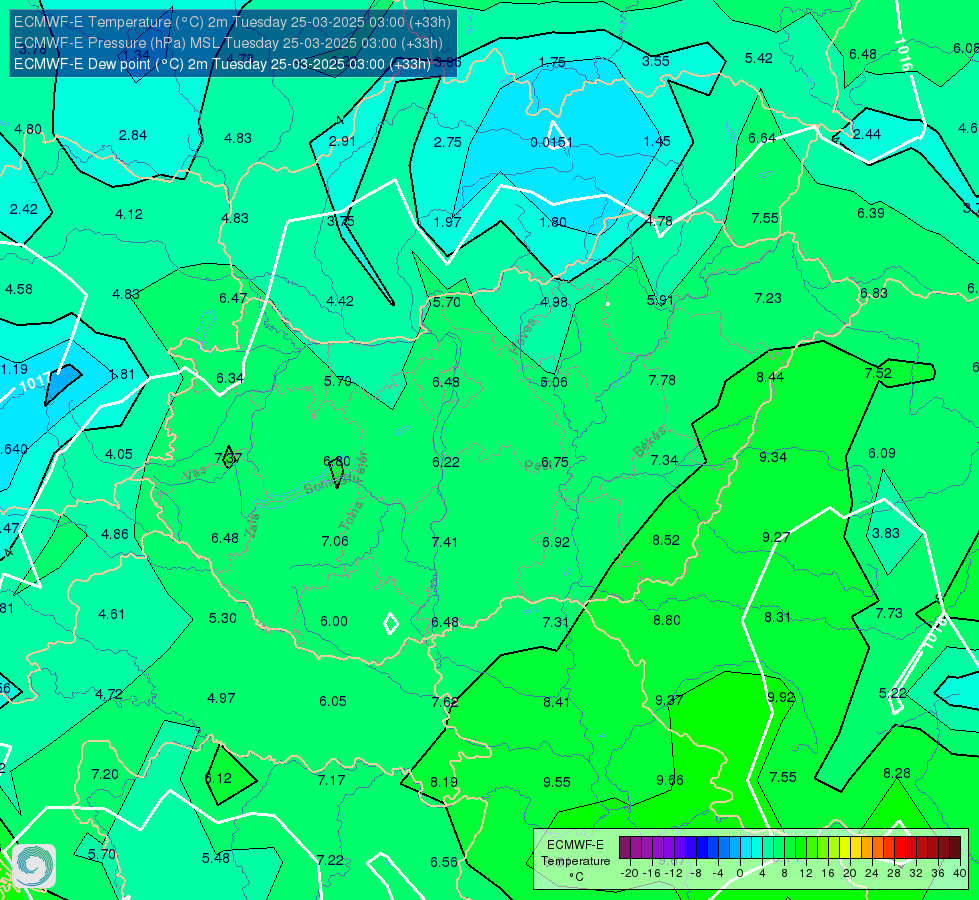This screenshot has height=900, width=979.
Task: Select the ECMWF-E Dew point 2m layer label
Action: click(222, 64)
